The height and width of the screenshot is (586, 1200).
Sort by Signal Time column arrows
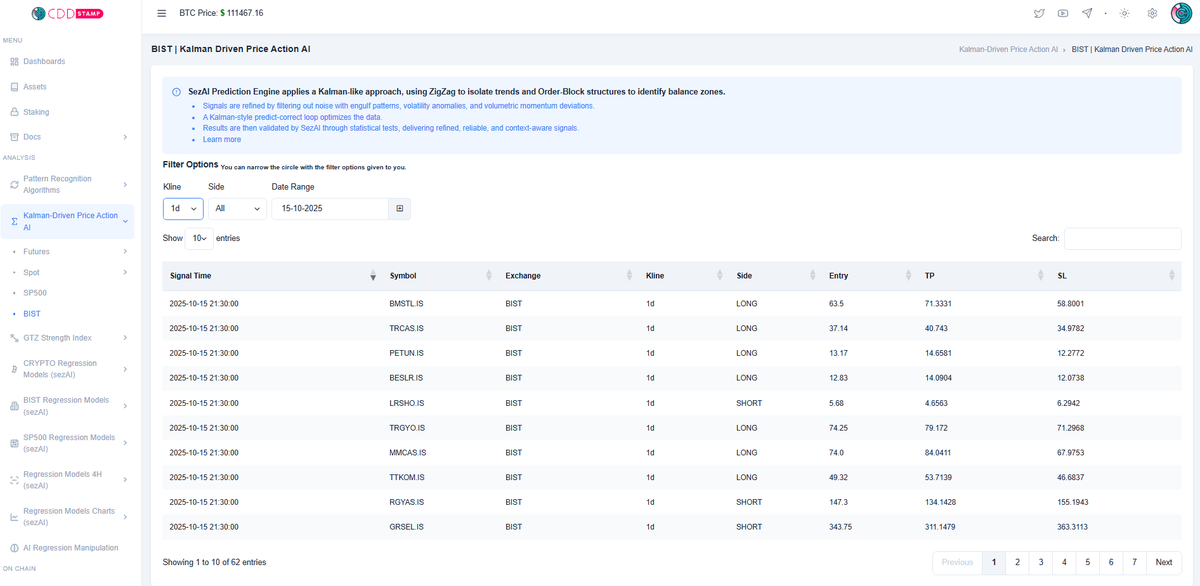click(373, 275)
